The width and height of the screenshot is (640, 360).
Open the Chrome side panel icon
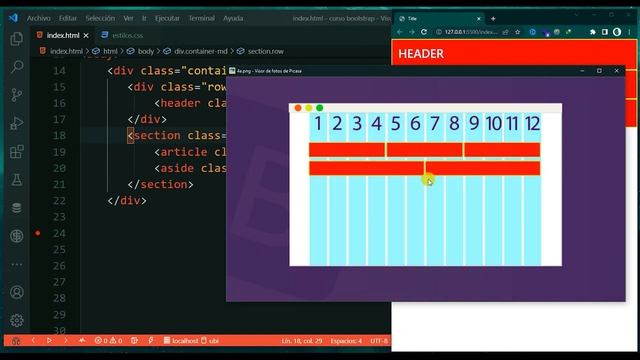tap(605, 32)
